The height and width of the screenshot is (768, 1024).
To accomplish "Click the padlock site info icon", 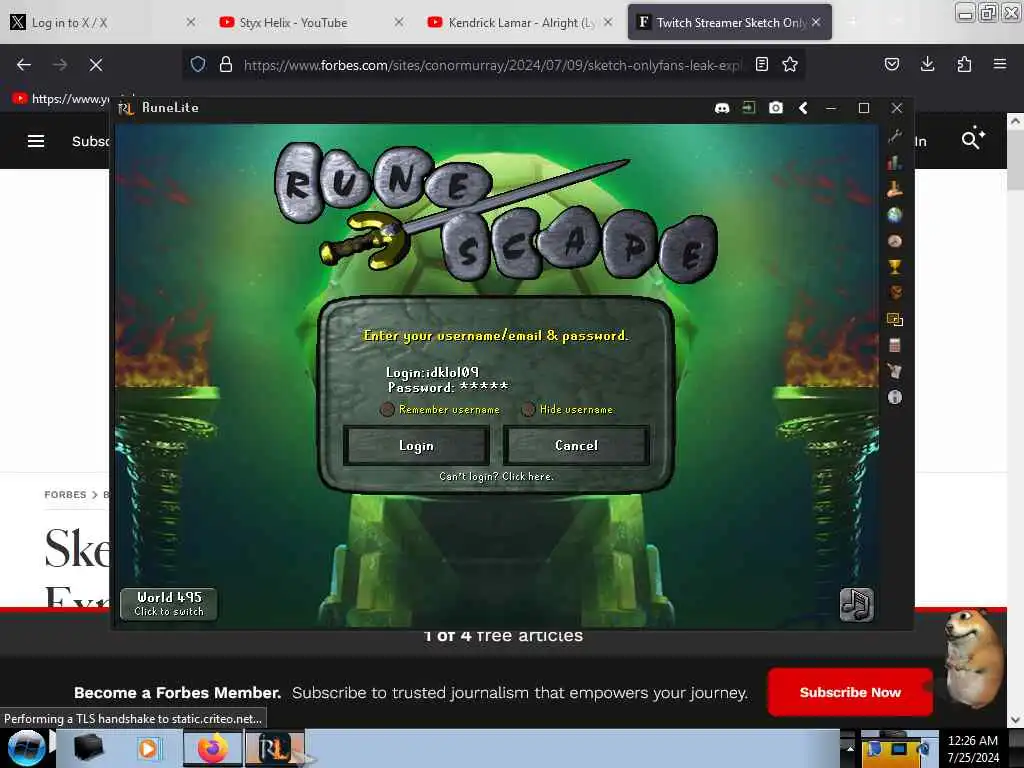I will (x=226, y=65).
